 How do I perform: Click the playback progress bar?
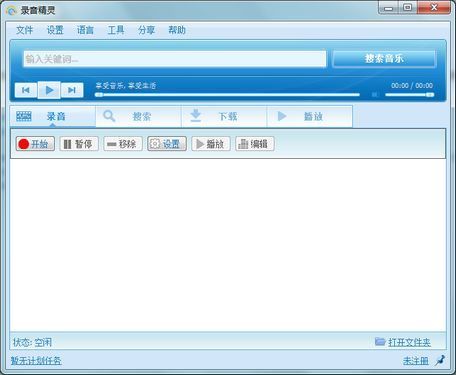pos(227,95)
